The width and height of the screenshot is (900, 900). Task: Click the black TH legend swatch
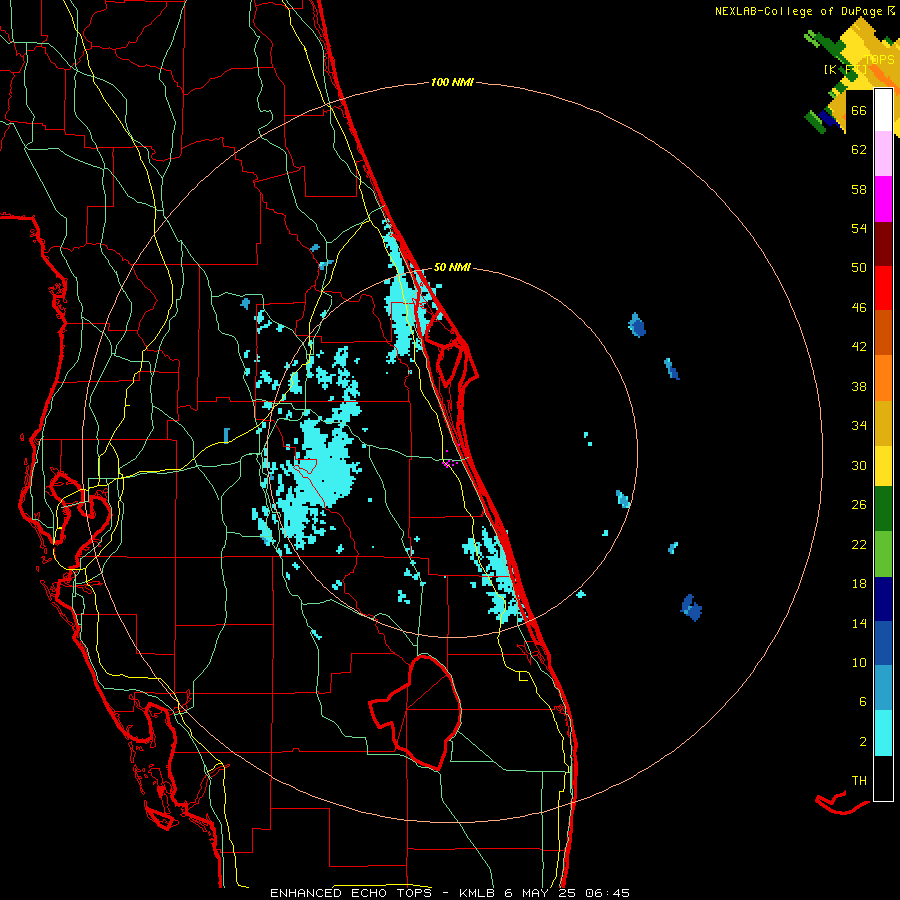(x=883, y=778)
